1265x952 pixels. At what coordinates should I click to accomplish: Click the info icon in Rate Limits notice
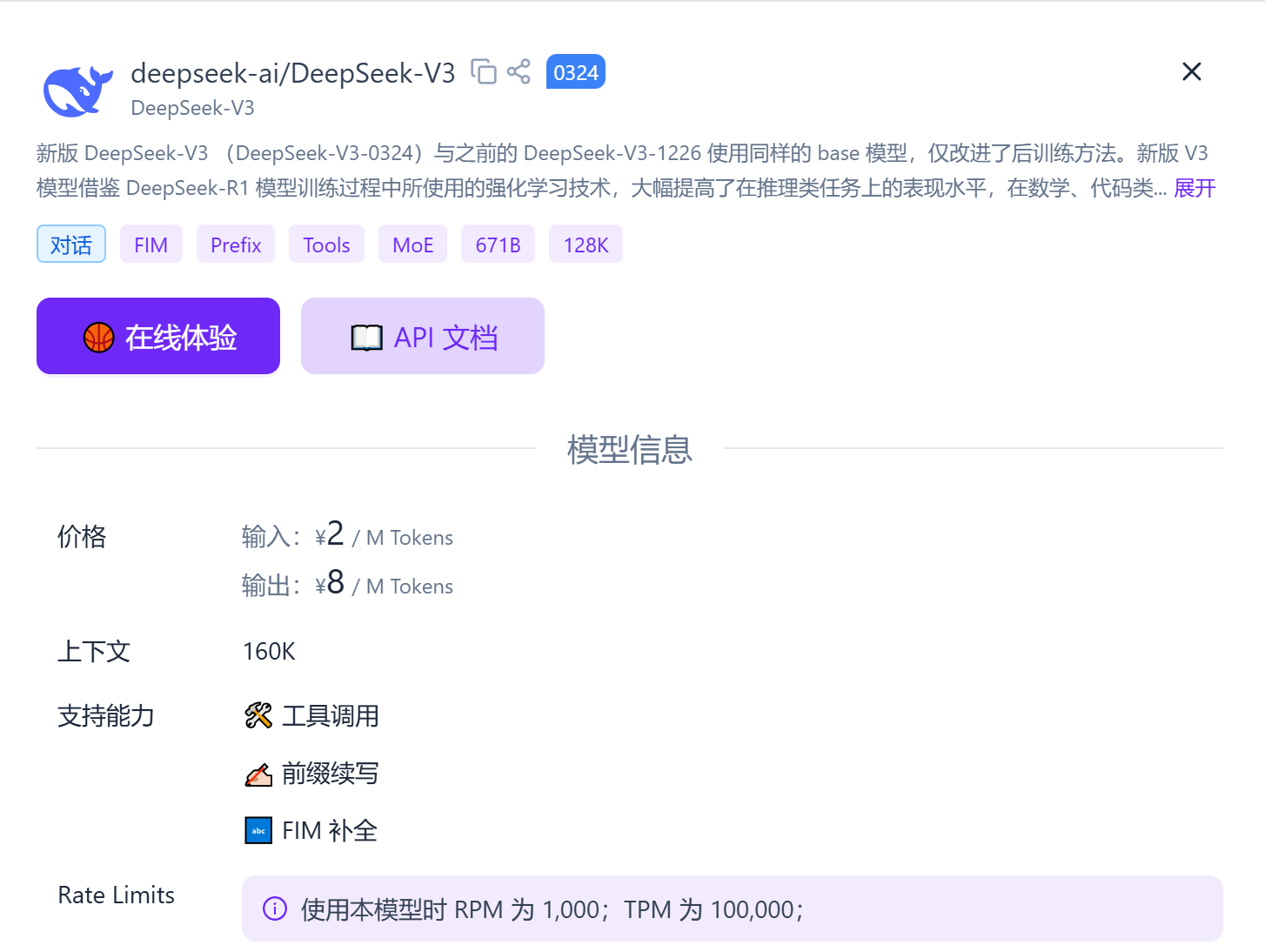click(x=275, y=908)
